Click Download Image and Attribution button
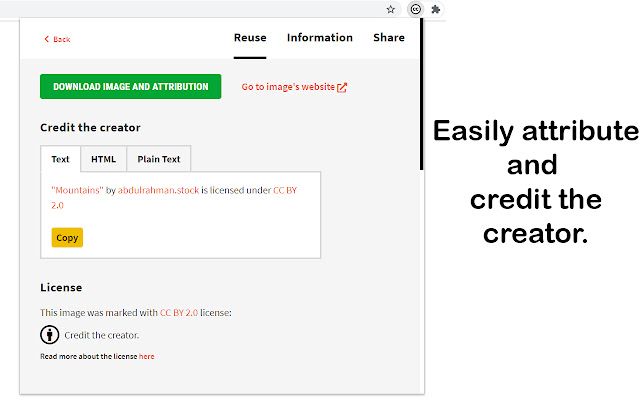The width and height of the screenshot is (640, 400). [131, 87]
